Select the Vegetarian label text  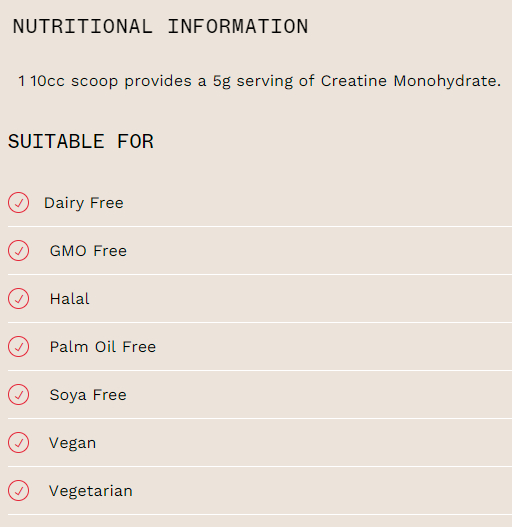coord(91,491)
